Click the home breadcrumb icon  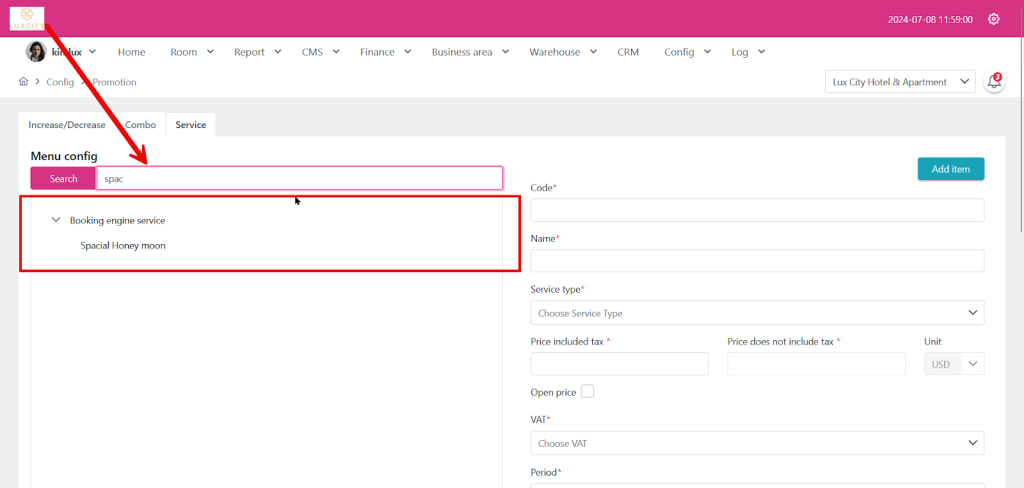[x=24, y=82]
